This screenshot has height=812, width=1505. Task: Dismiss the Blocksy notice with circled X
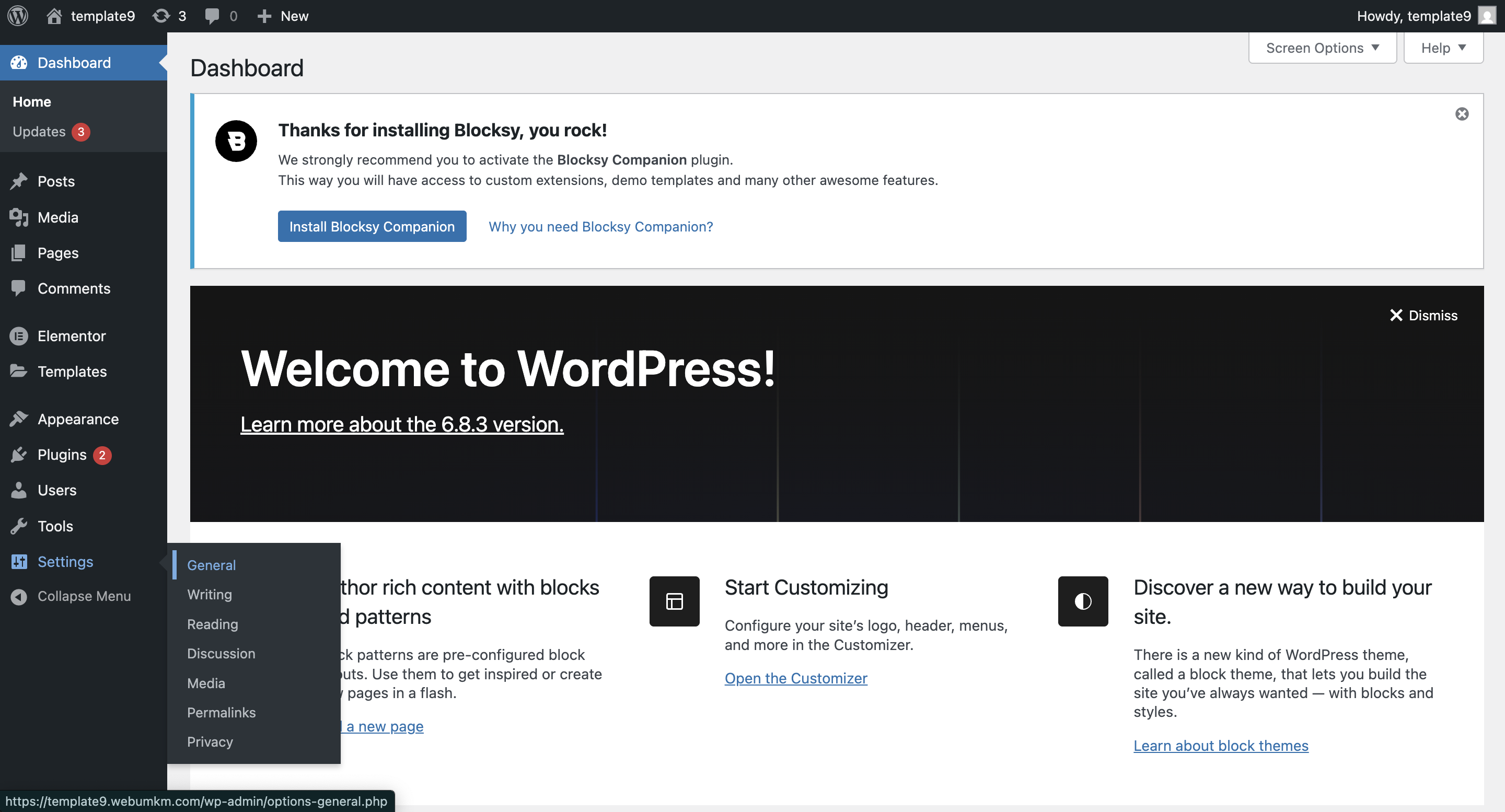1461,114
